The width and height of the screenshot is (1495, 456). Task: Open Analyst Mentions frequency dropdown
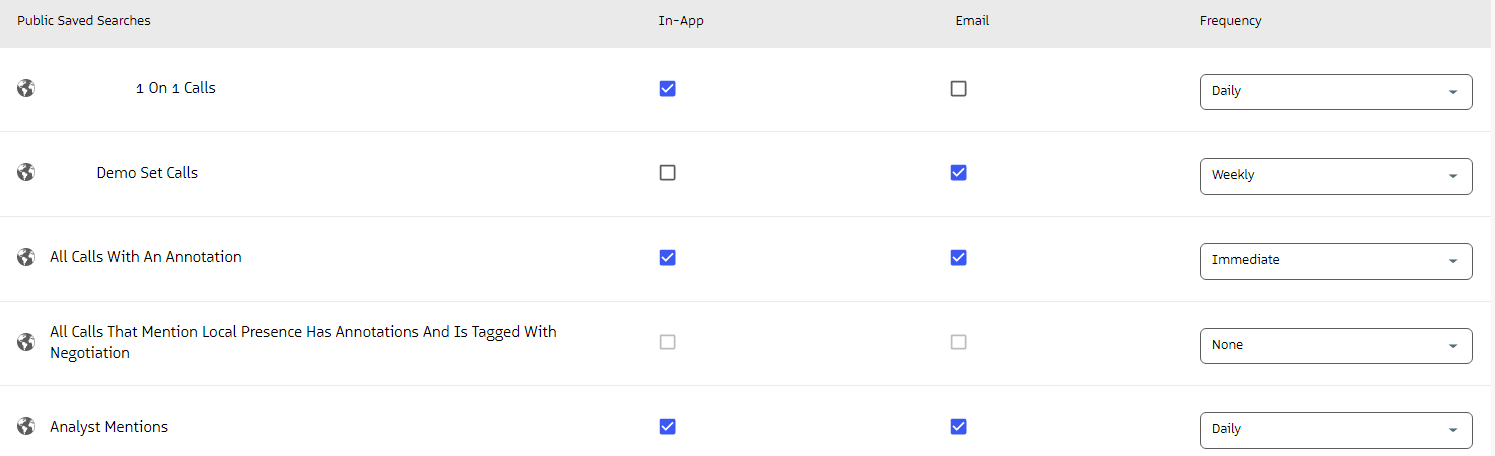(1335, 429)
